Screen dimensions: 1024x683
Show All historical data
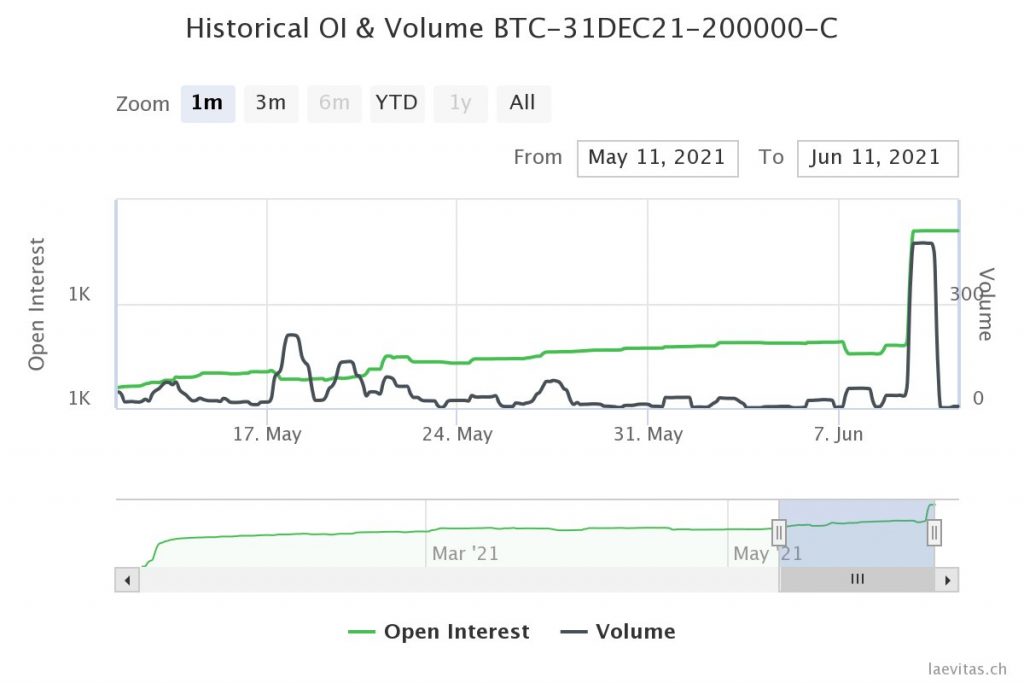(522, 103)
